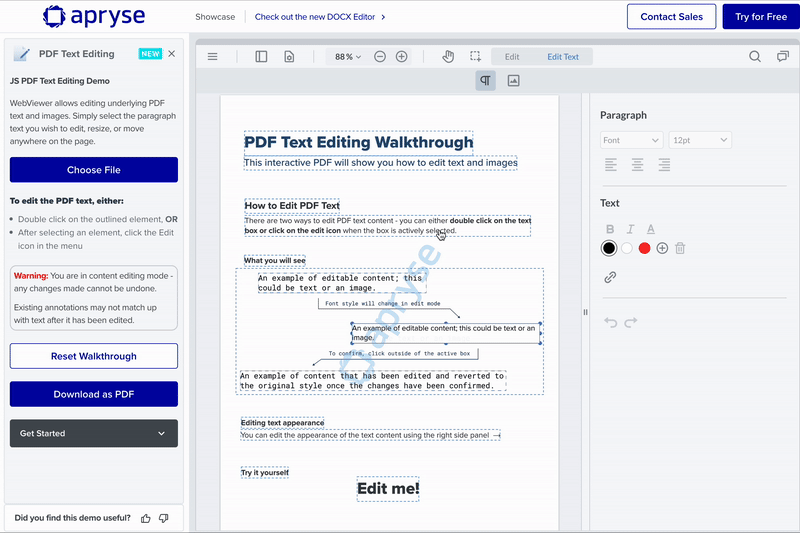The image size is (800, 533).
Task: Select the add image tool
Action: 513,81
